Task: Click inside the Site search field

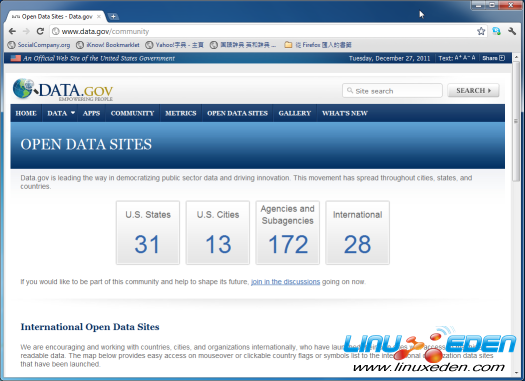Action: pos(392,91)
